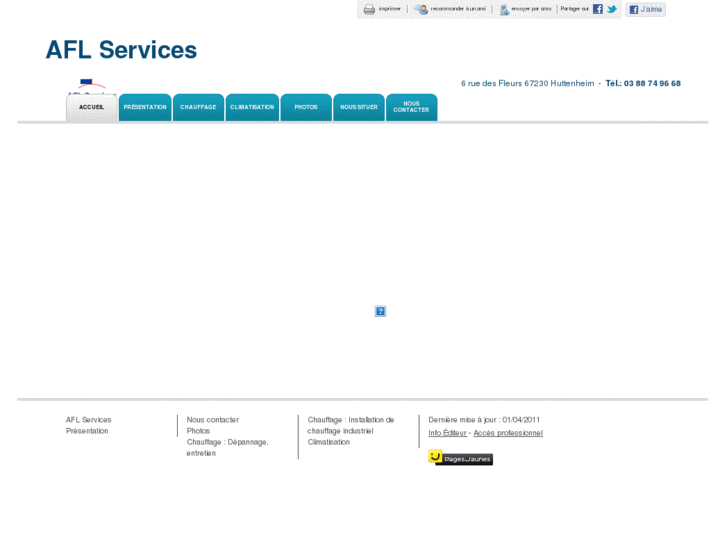Click the imprimer text link

coord(389,9)
